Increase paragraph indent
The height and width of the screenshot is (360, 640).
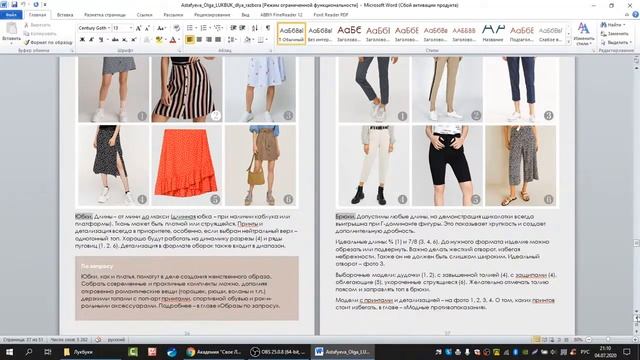[242, 28]
